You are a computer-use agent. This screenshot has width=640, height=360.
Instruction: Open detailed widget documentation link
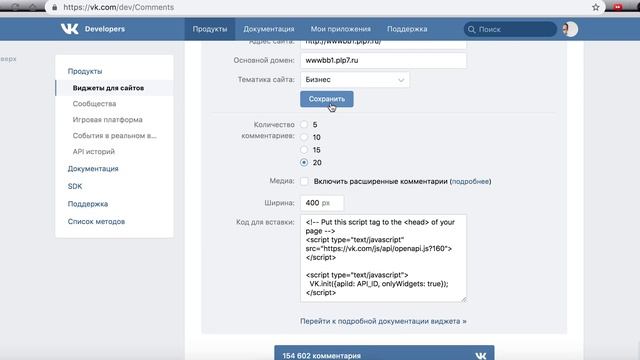point(383,321)
